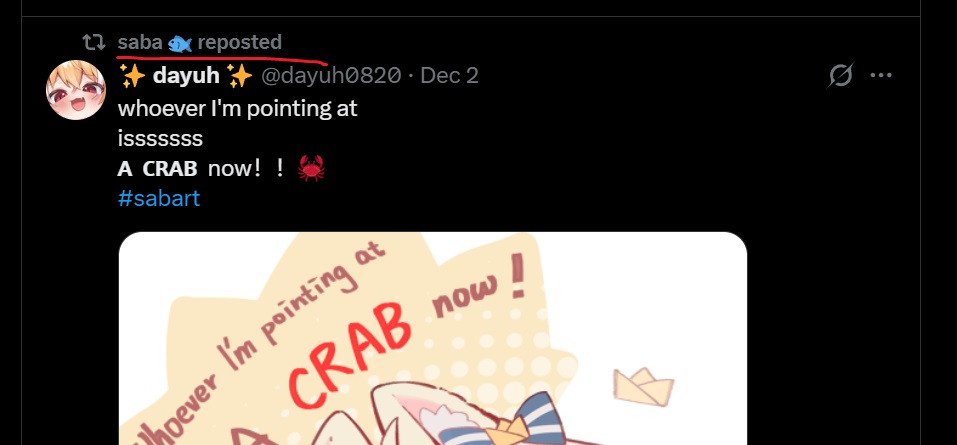The height and width of the screenshot is (445, 957).
Task: Click the repost arrows icon beside saba
Action: coord(93,42)
